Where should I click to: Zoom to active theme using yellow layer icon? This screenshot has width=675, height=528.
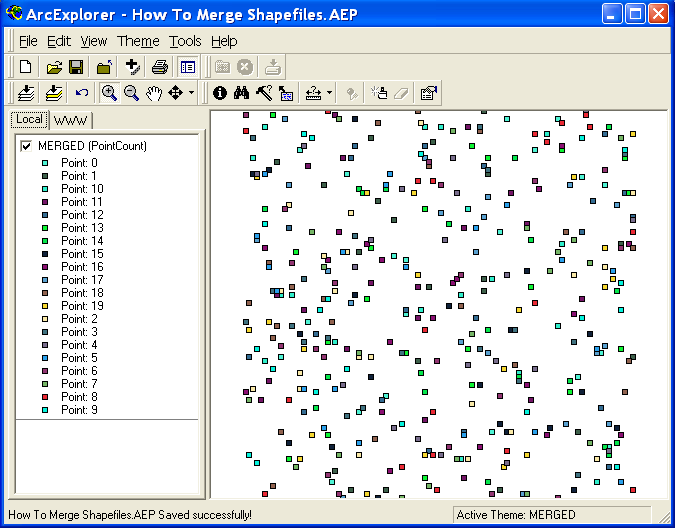click(x=54, y=93)
